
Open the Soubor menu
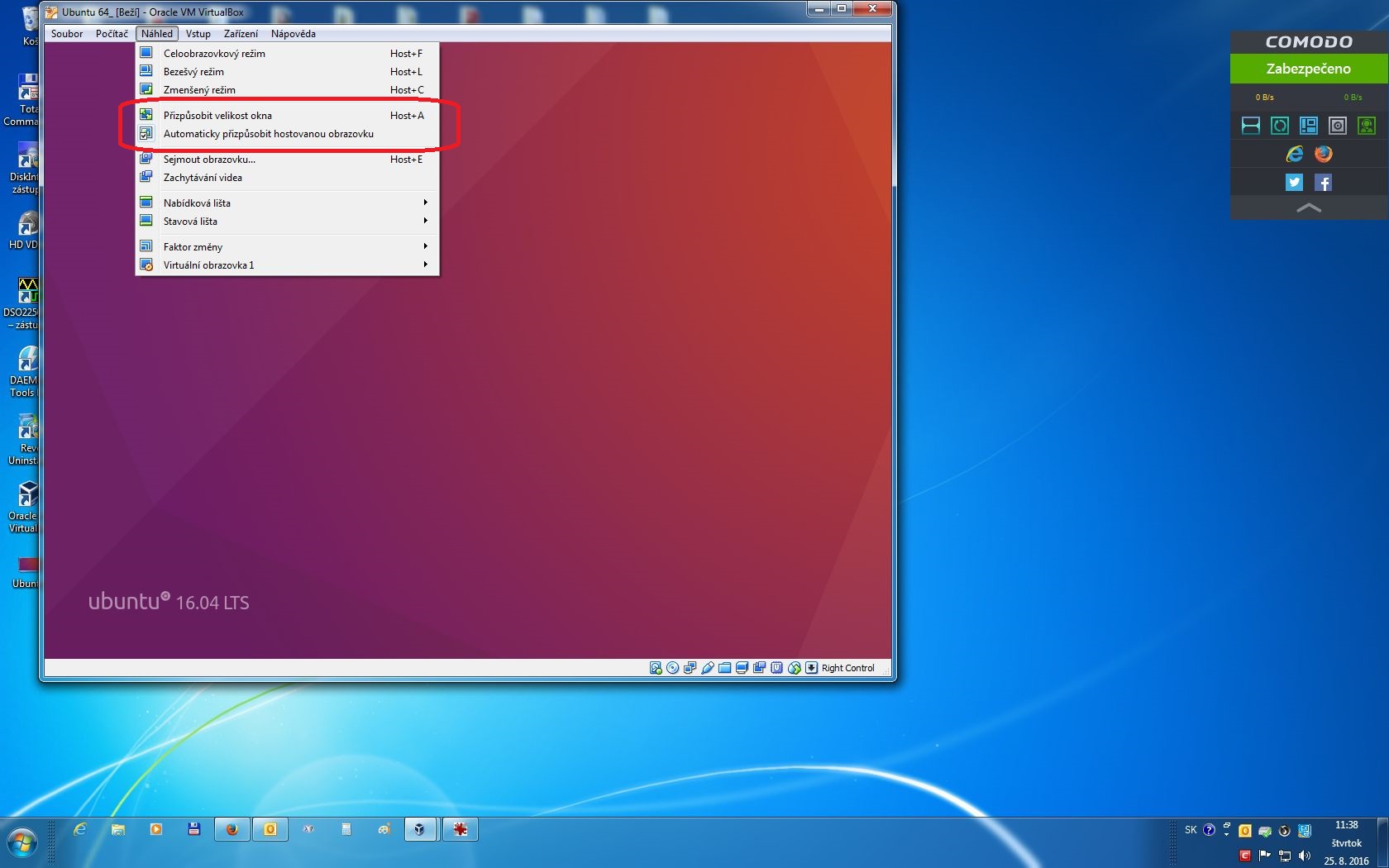point(67,34)
